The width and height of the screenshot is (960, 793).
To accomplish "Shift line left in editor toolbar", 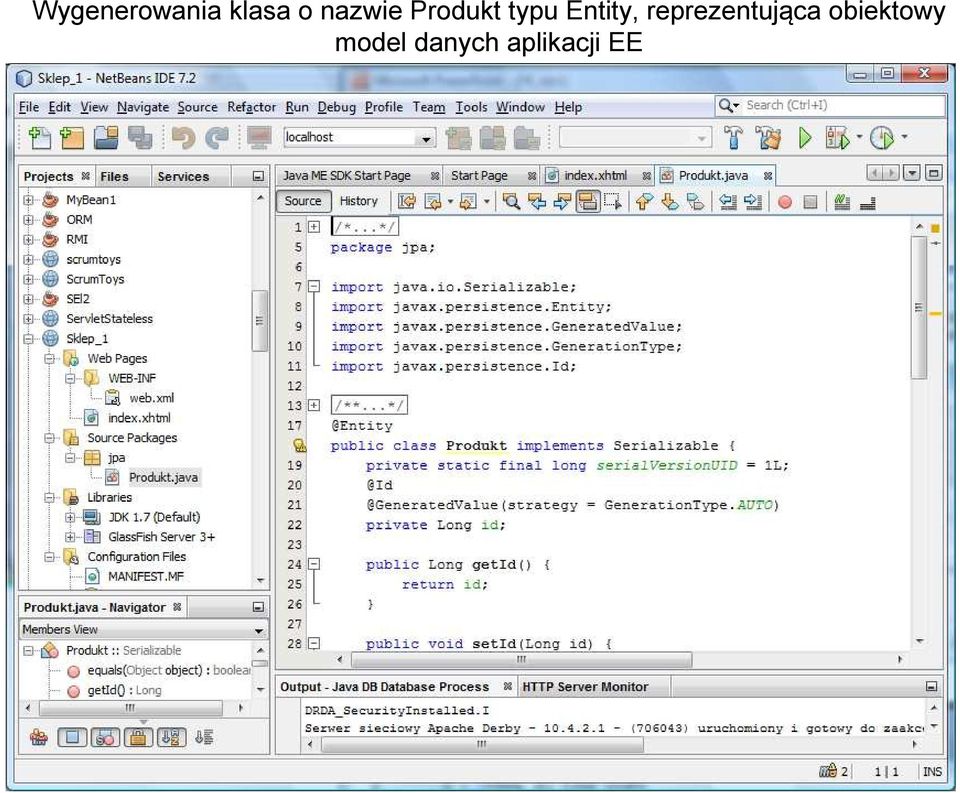I will (728, 201).
